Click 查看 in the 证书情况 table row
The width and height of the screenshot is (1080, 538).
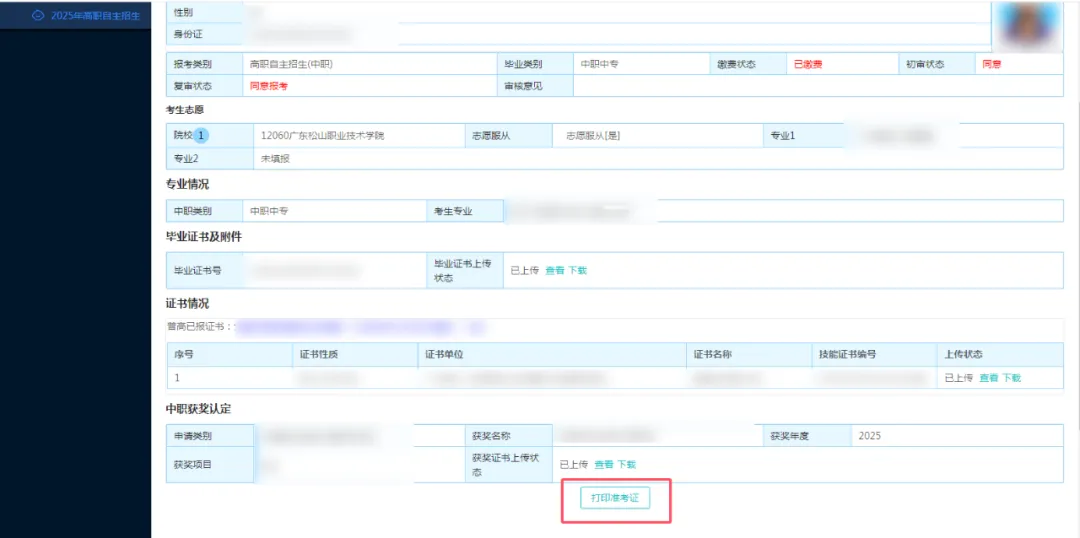[988, 378]
